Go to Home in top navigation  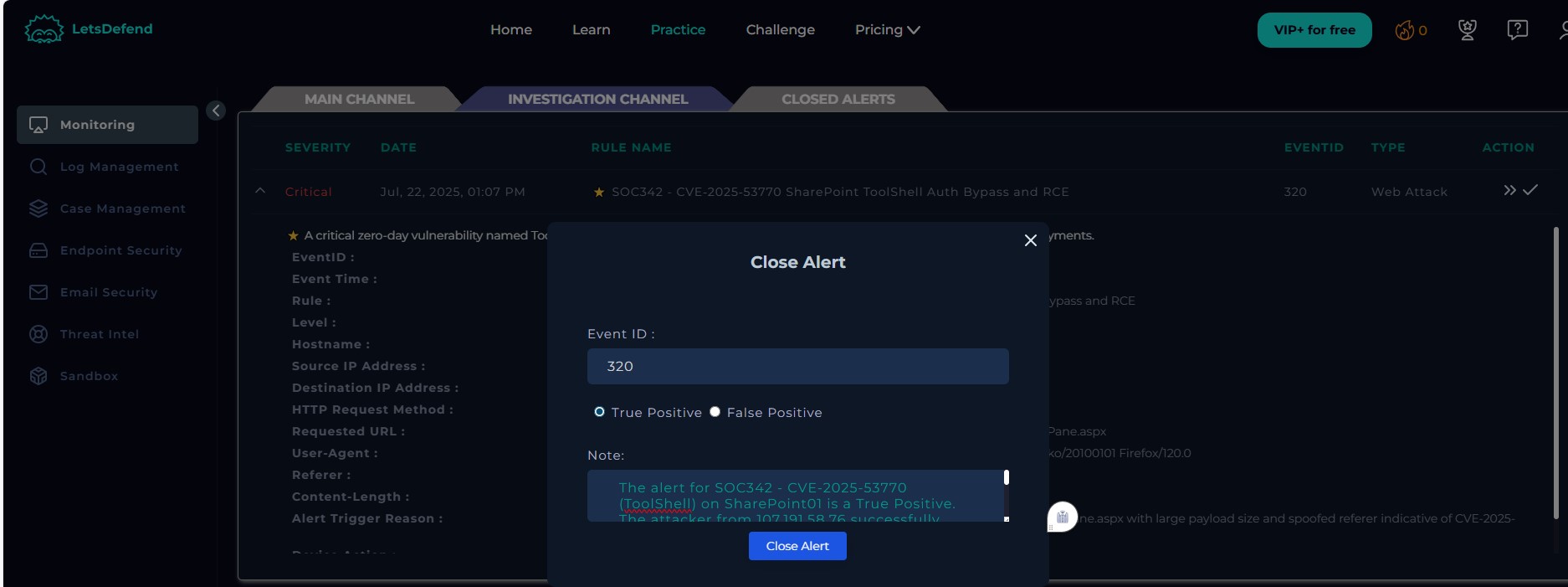[511, 29]
